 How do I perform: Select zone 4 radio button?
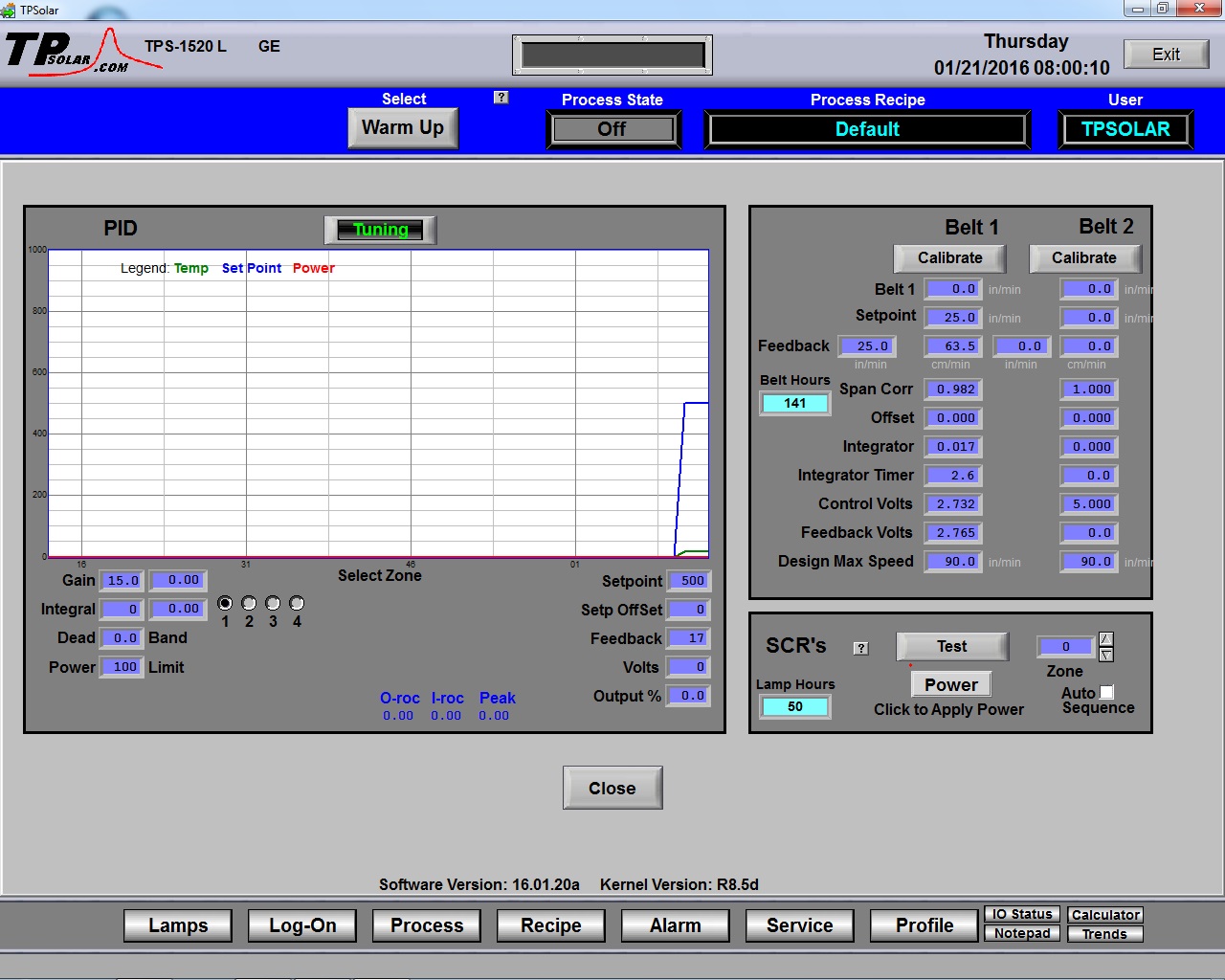[297, 603]
